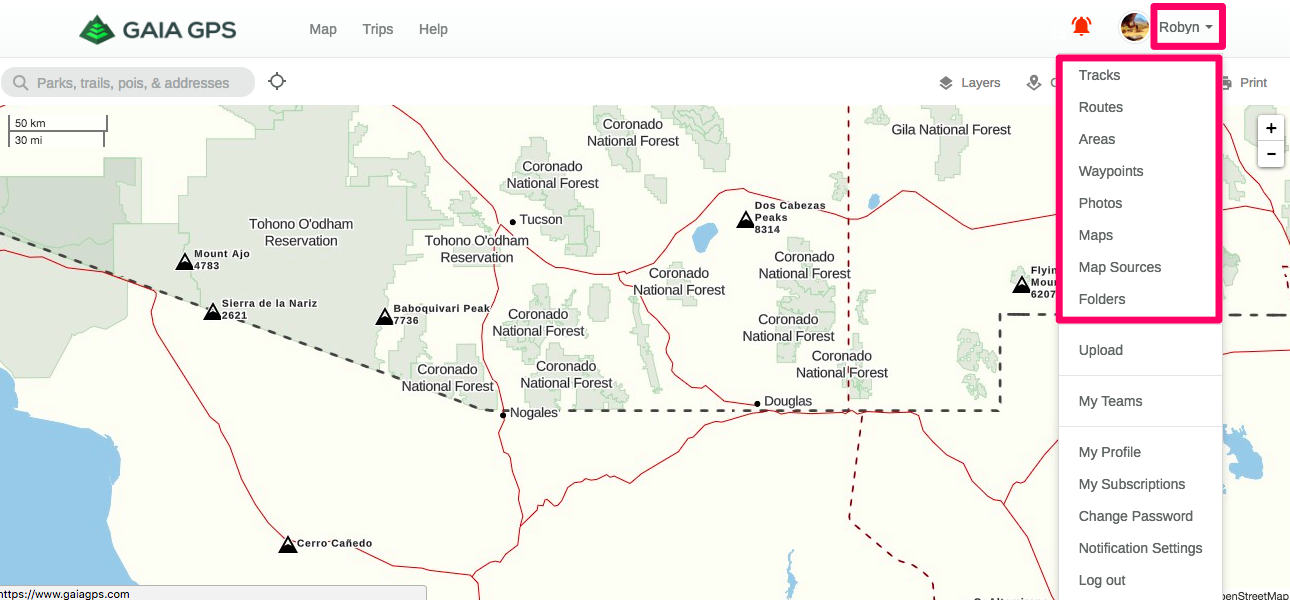Select Routes from the account menu
The height and width of the screenshot is (600, 1290).
pos(1101,107)
